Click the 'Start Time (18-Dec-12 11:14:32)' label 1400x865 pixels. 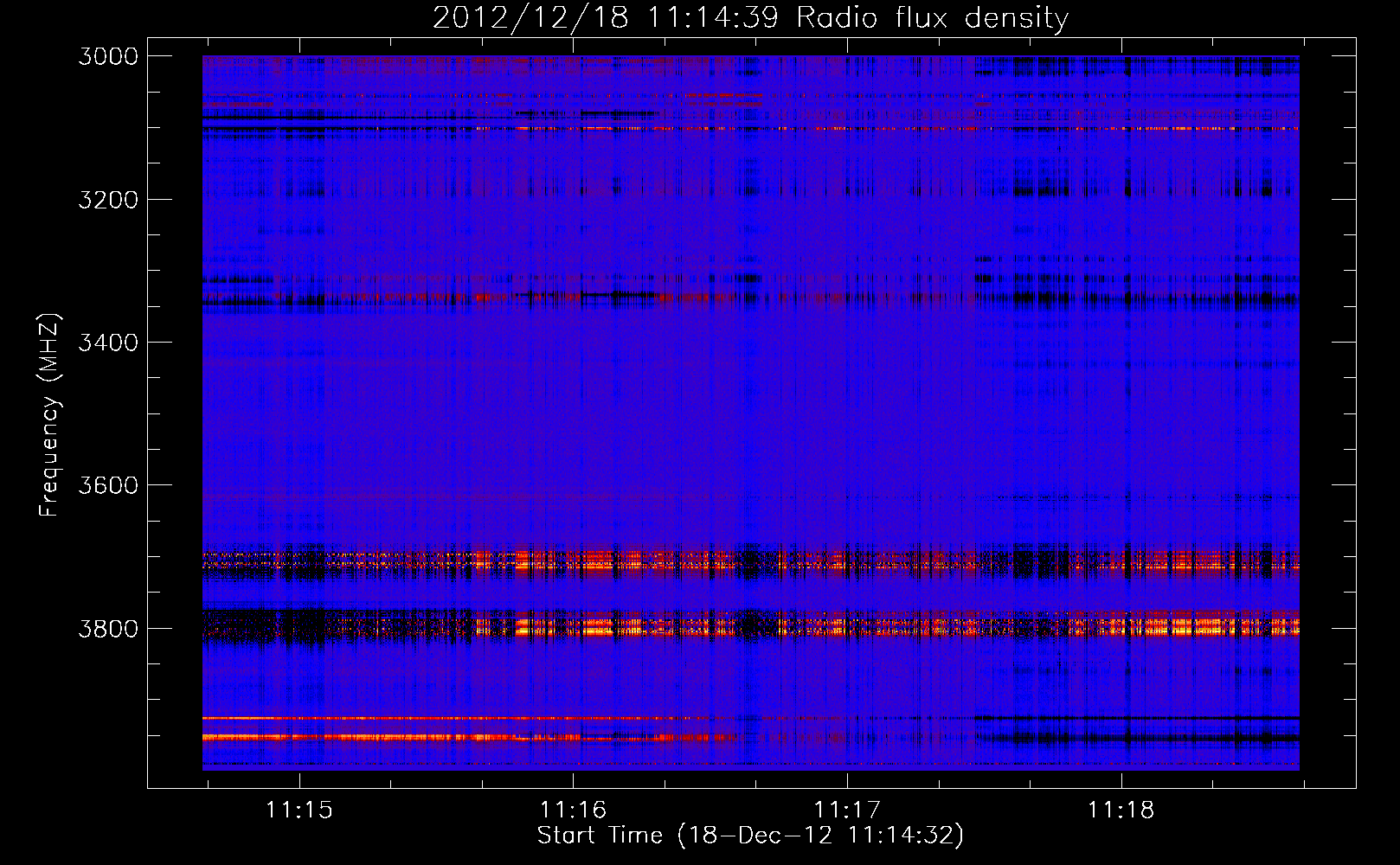coord(750,836)
